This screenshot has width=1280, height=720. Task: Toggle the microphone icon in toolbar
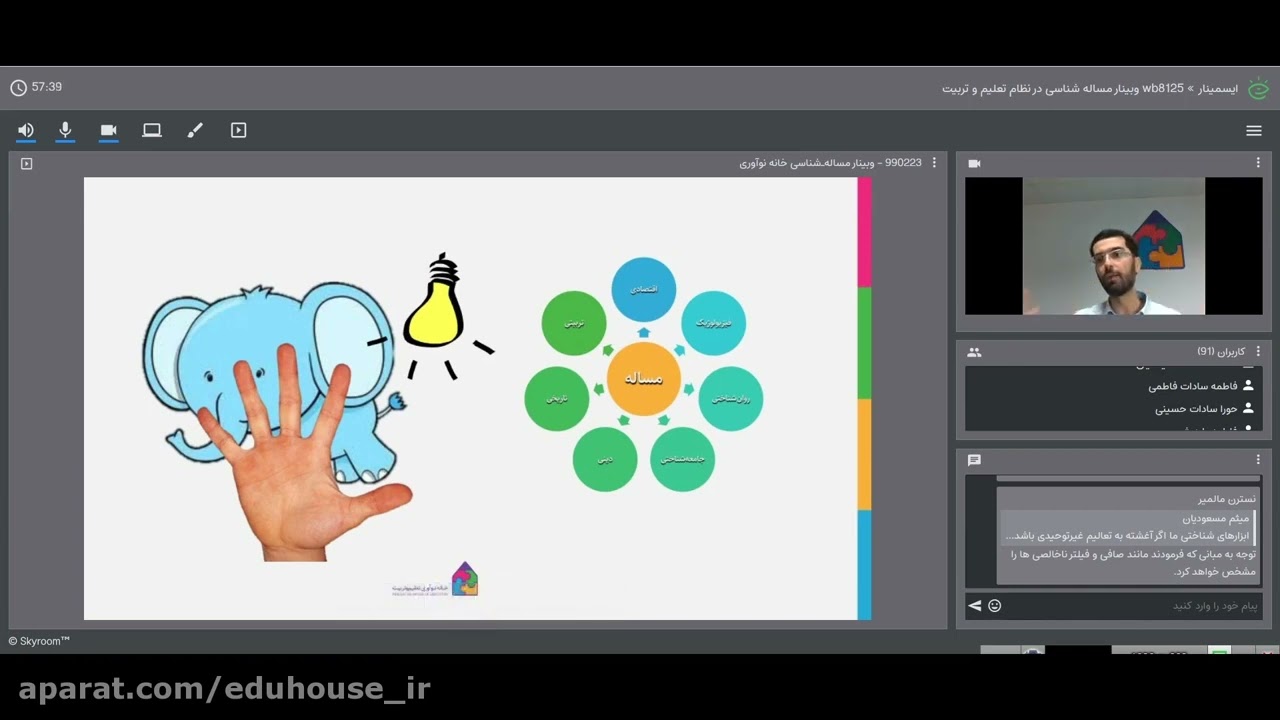click(65, 130)
